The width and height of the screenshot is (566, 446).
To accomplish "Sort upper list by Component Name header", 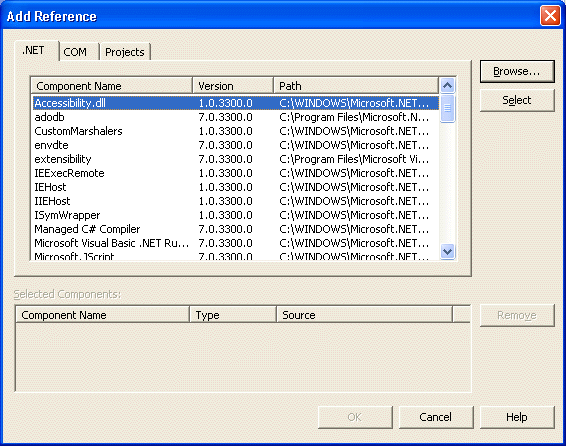I will [112, 86].
